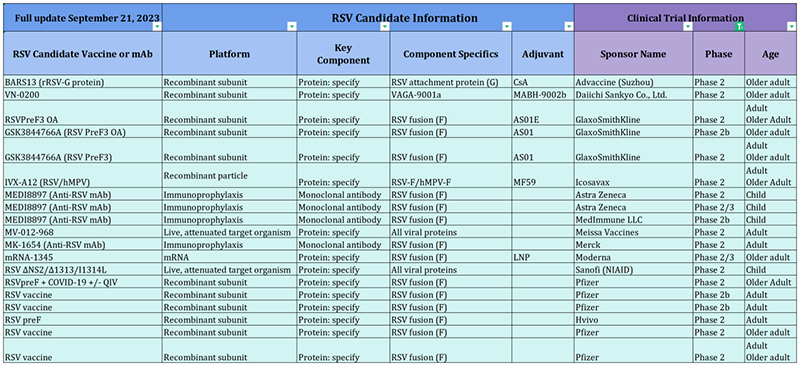Open filter dropdown above Age column
The height and width of the screenshot is (366, 800).
791,27
